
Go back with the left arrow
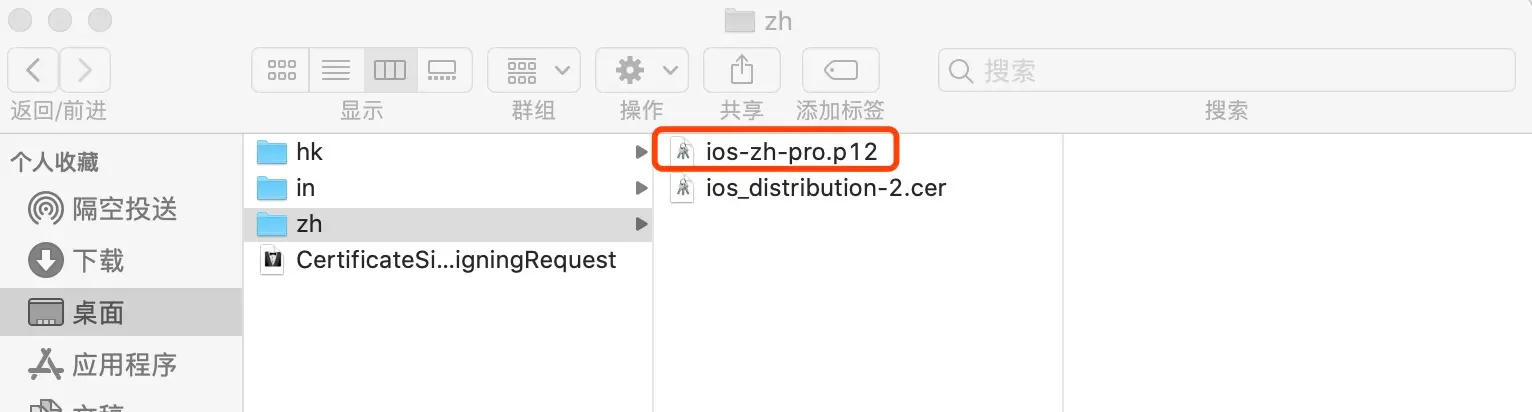(33, 70)
